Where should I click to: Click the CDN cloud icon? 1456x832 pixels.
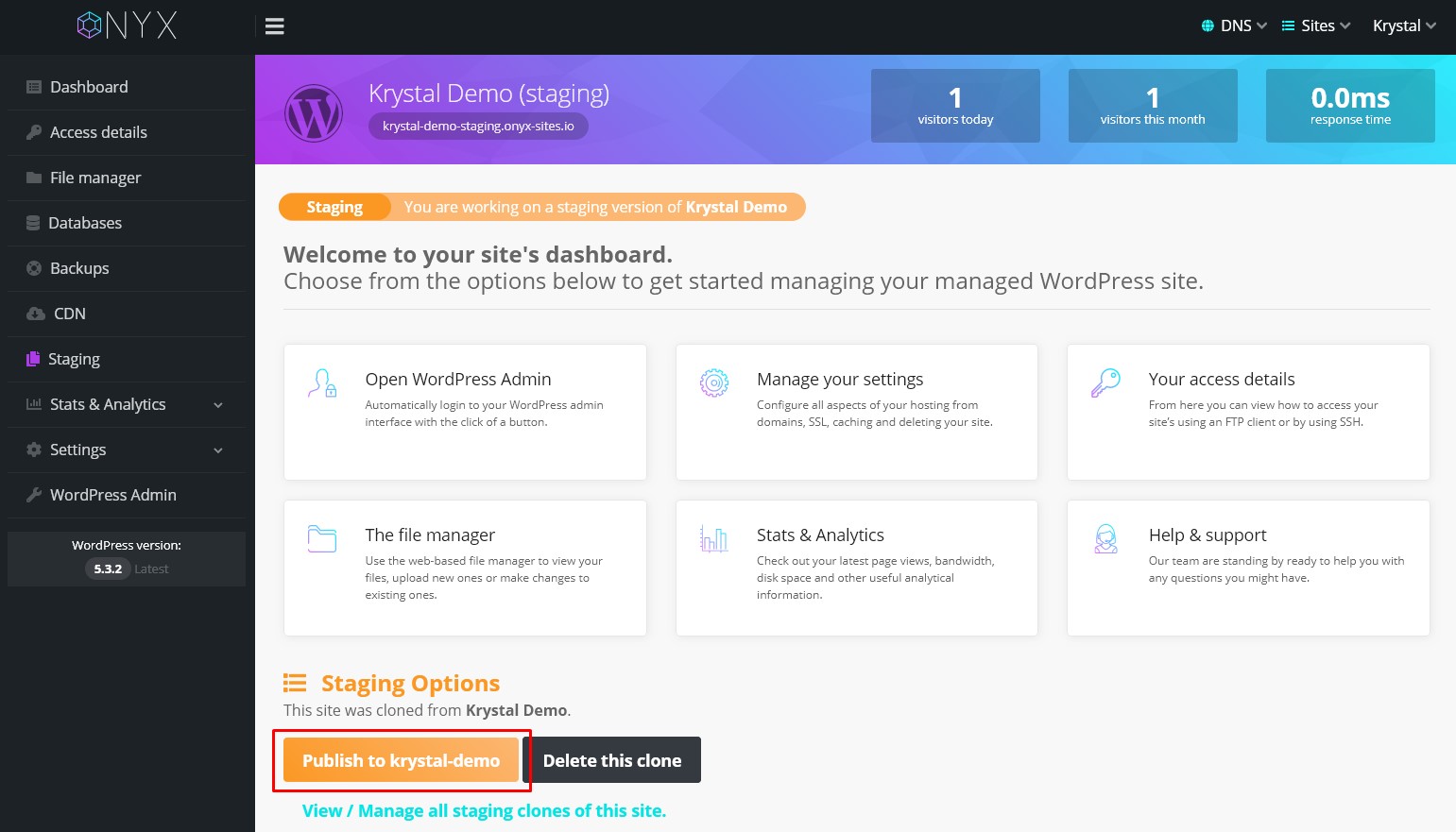click(36, 314)
